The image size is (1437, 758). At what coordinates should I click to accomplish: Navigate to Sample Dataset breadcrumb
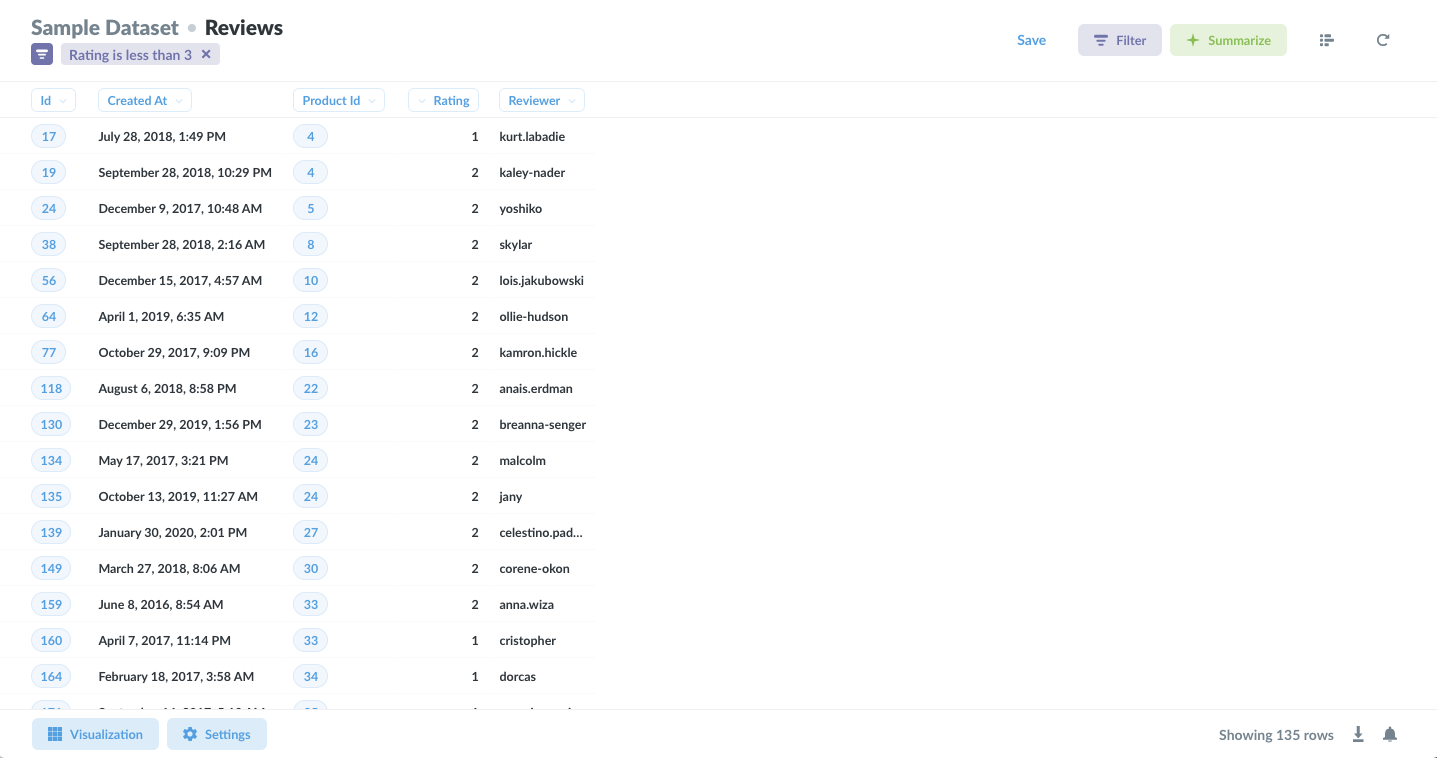tap(105, 28)
